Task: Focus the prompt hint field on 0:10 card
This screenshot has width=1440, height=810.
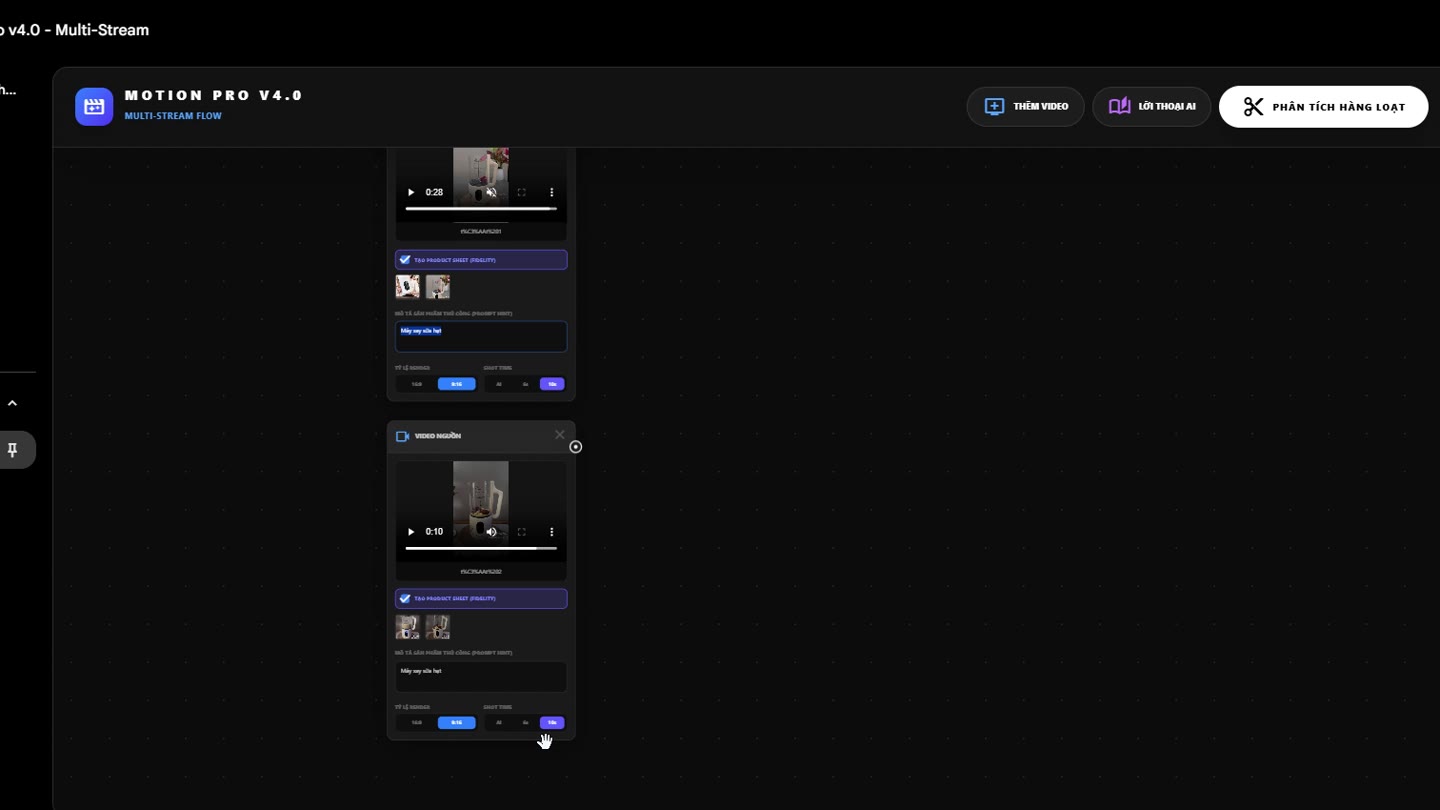Action: coord(481,676)
